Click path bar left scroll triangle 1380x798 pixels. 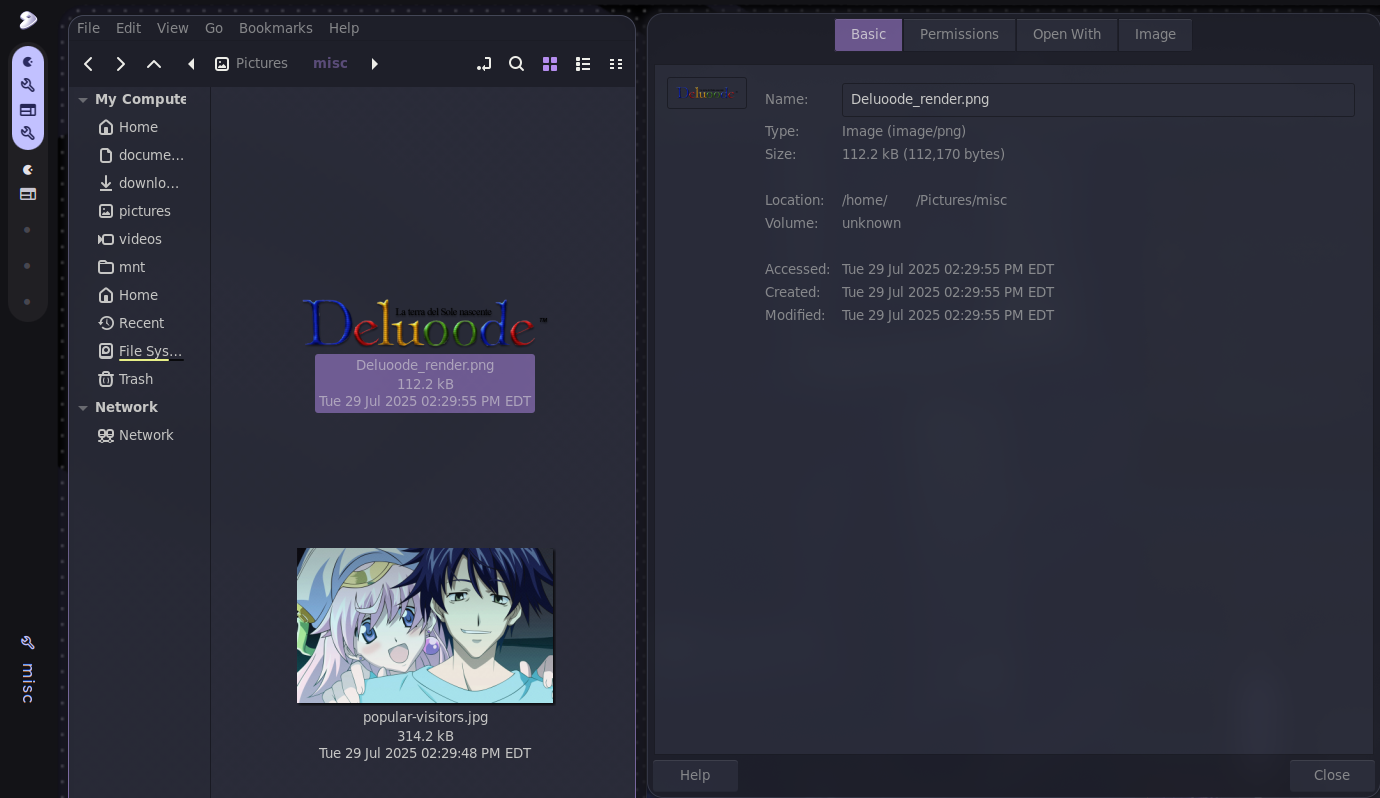(x=191, y=64)
